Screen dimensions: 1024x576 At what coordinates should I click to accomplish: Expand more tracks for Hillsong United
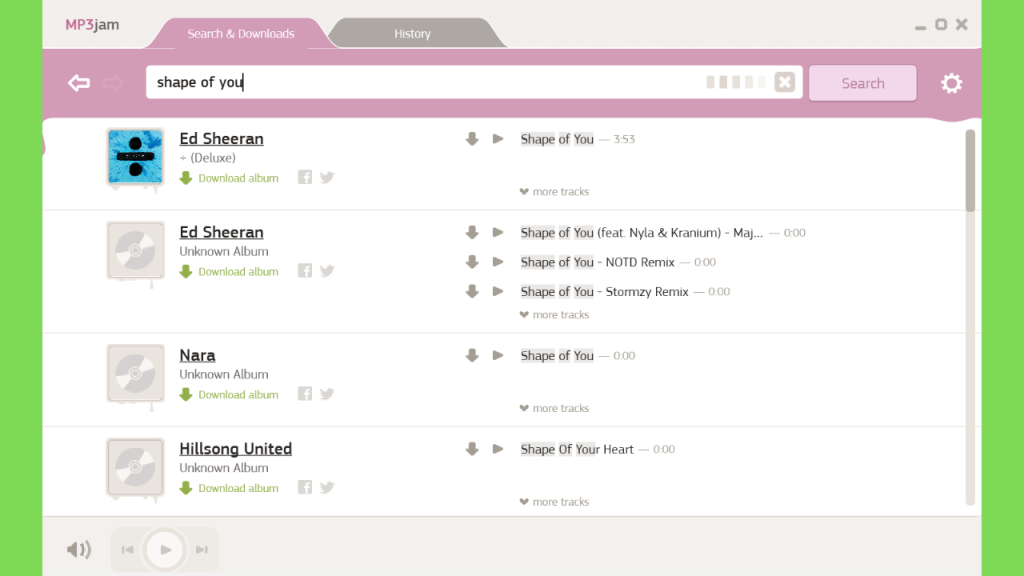tap(554, 502)
